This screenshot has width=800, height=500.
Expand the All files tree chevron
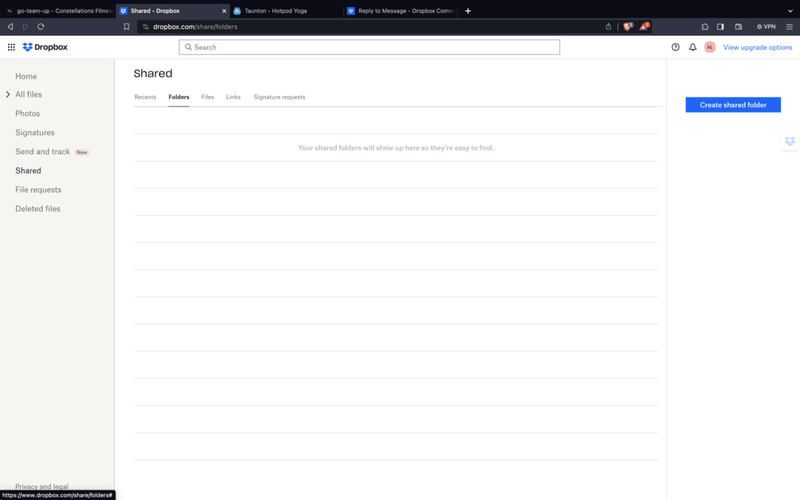pyautogui.click(x=8, y=94)
